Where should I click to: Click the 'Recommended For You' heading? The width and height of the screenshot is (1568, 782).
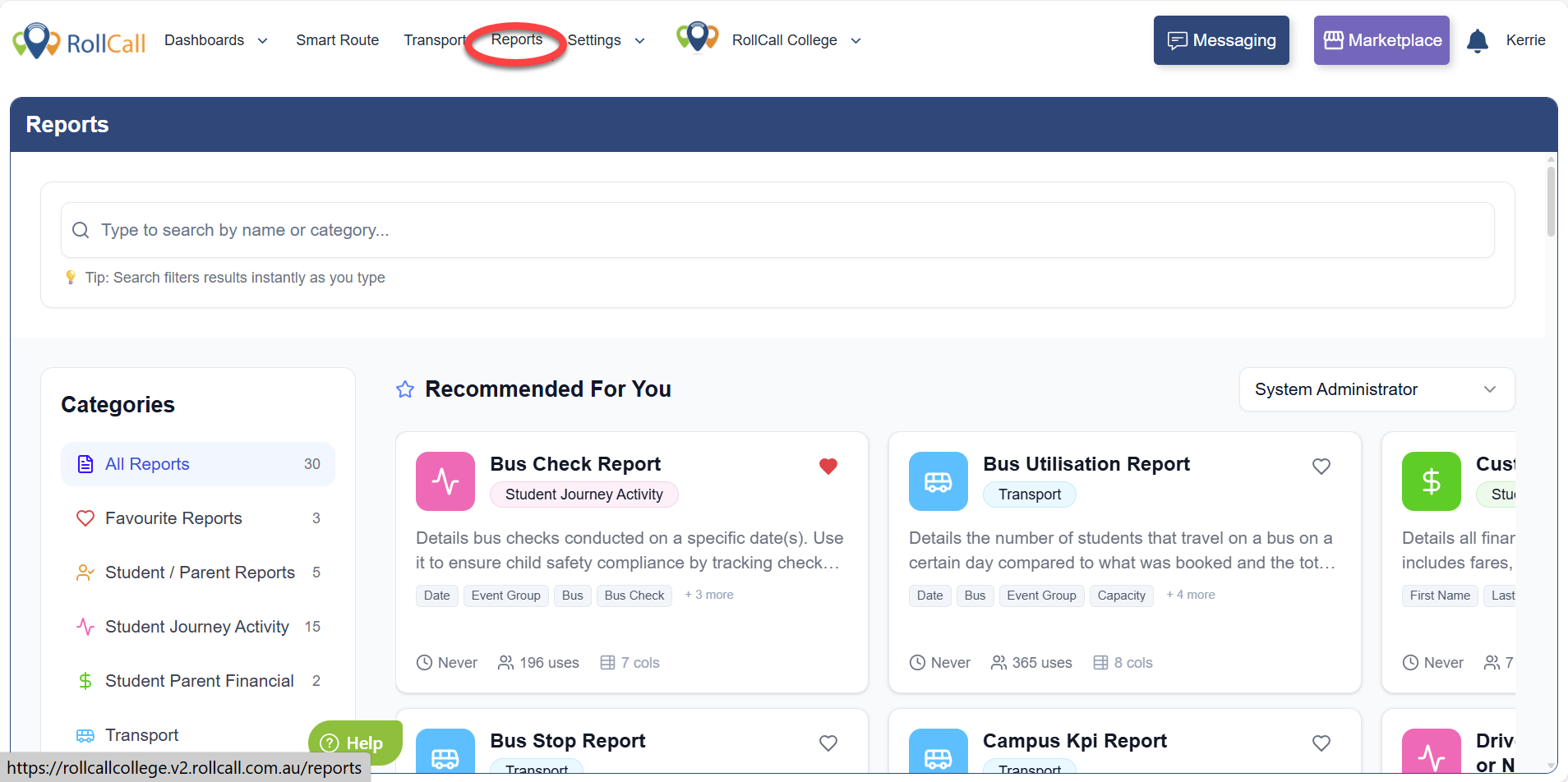(x=548, y=389)
